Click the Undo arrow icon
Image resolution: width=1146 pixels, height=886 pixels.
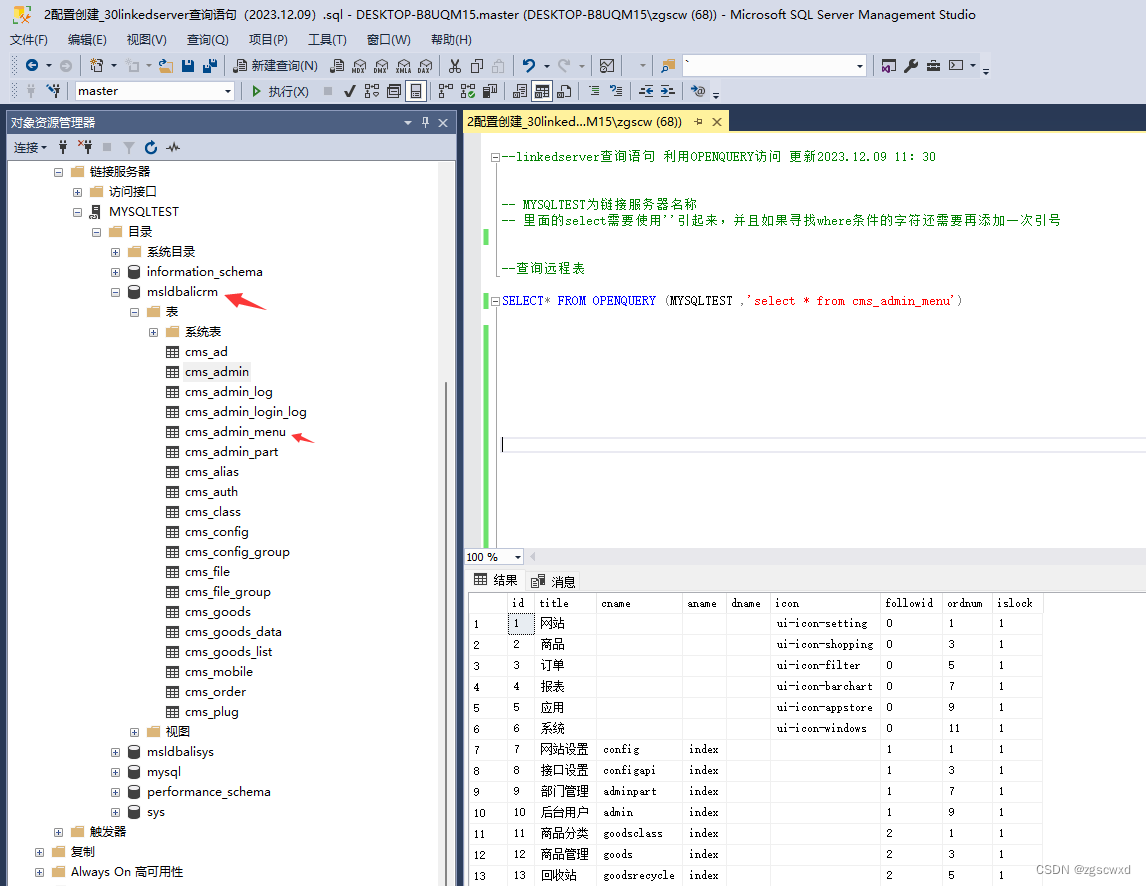click(529, 66)
